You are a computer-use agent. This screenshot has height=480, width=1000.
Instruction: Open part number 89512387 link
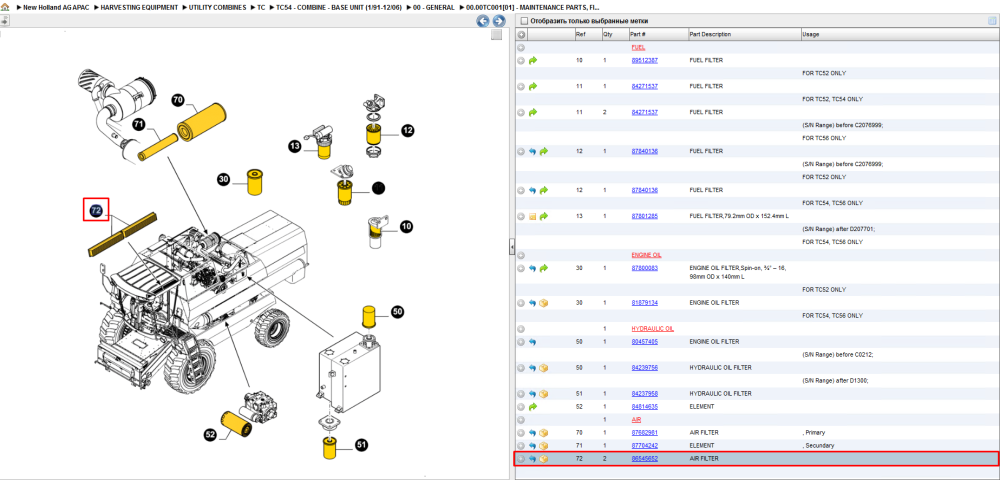pos(644,61)
